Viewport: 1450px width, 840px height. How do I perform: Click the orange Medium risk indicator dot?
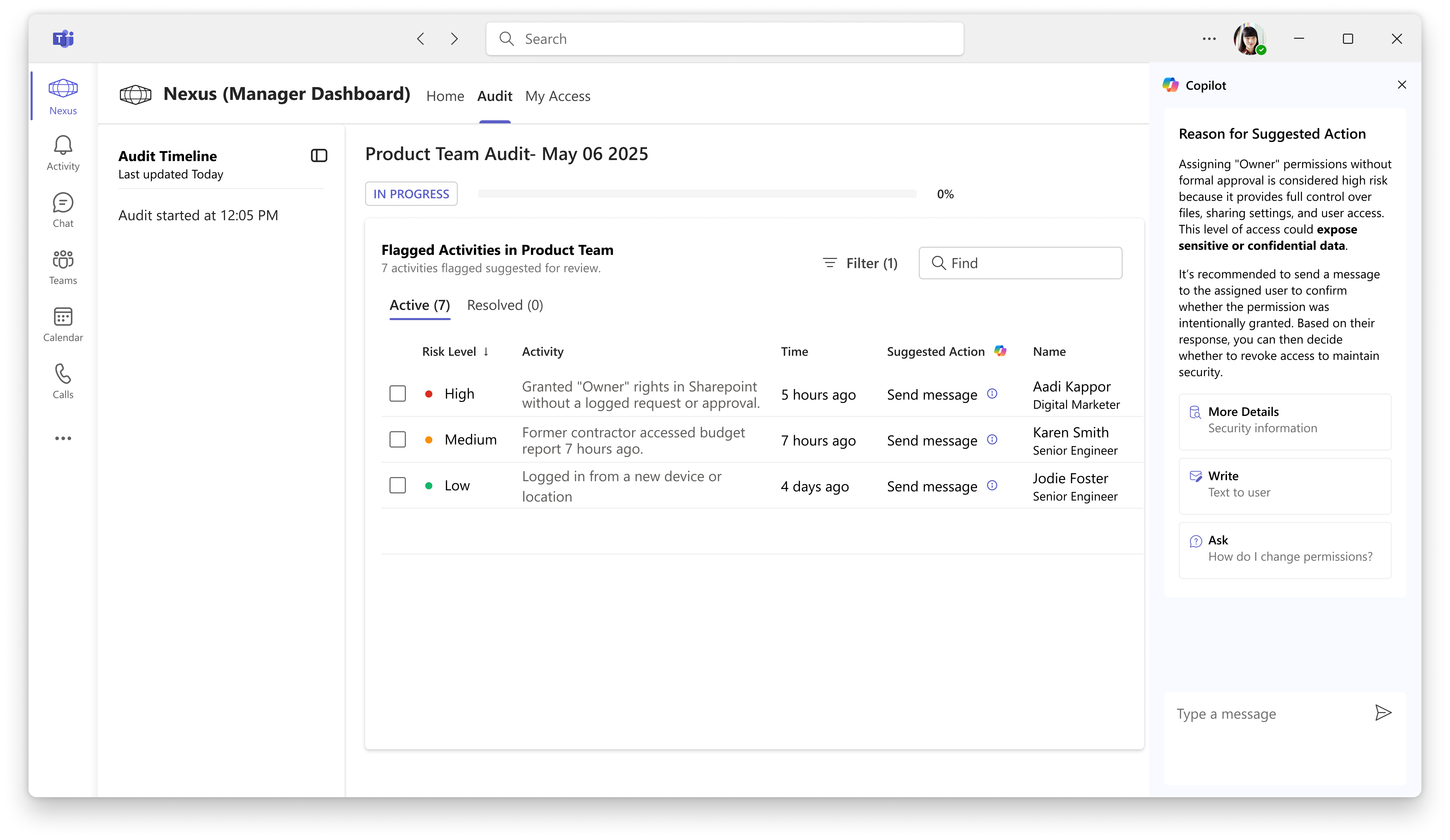tap(429, 440)
